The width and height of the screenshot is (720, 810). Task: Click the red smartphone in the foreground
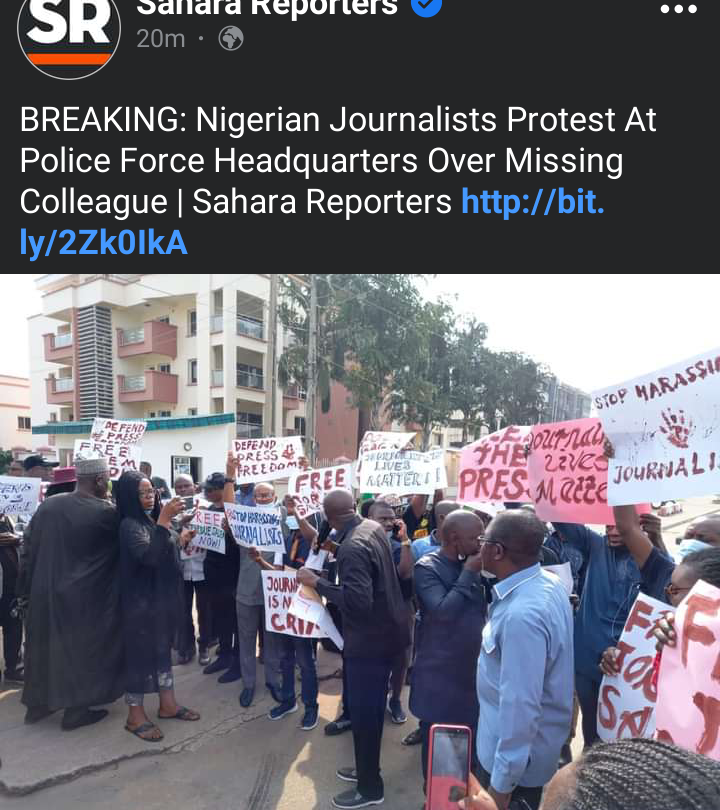(448, 767)
